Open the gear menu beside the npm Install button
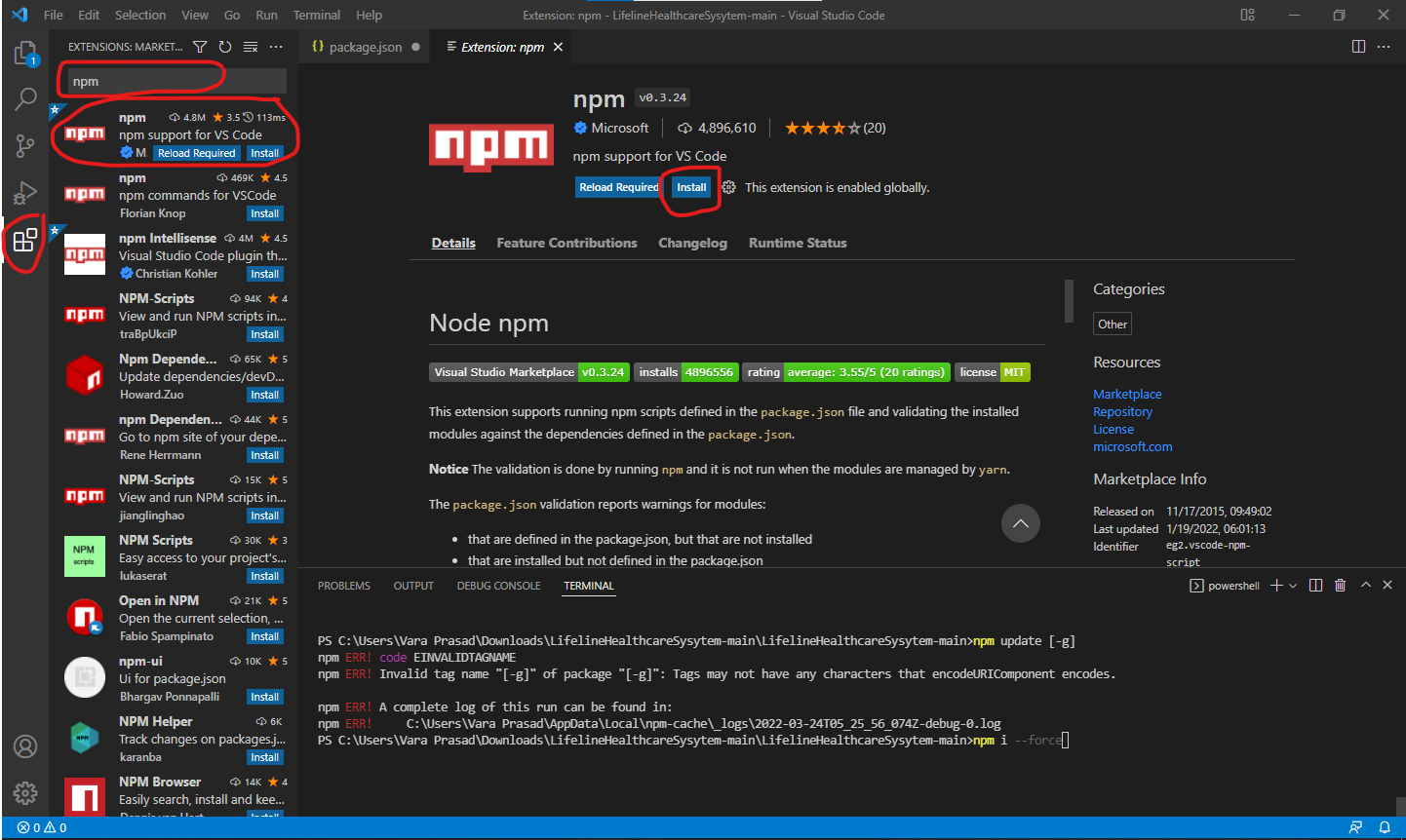 point(728,187)
